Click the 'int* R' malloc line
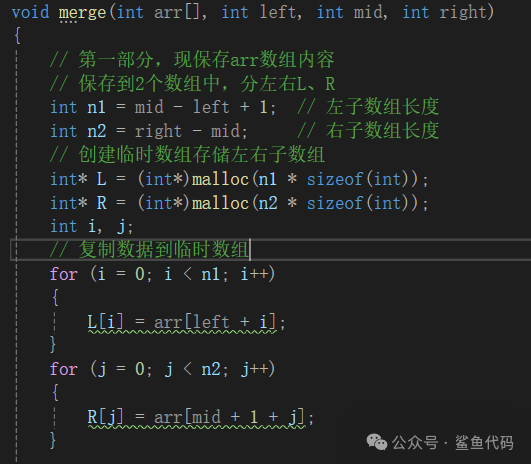The image size is (531, 464). click(x=239, y=203)
